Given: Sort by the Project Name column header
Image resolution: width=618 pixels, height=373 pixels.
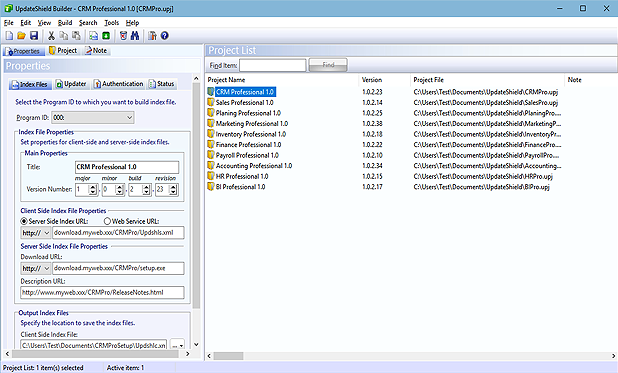Looking at the screenshot, I should click(282, 80).
